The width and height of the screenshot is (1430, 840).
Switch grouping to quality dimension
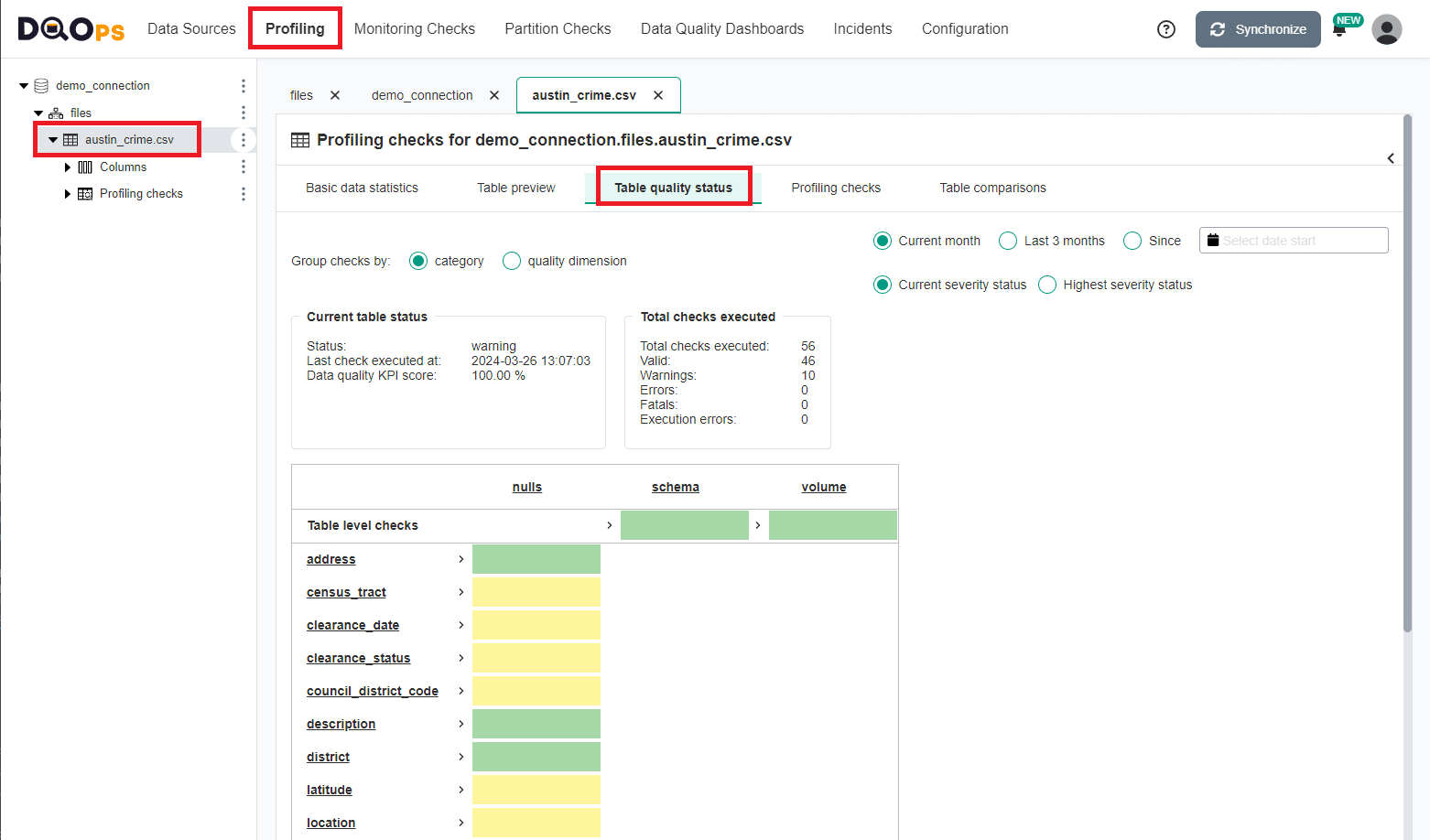511,261
